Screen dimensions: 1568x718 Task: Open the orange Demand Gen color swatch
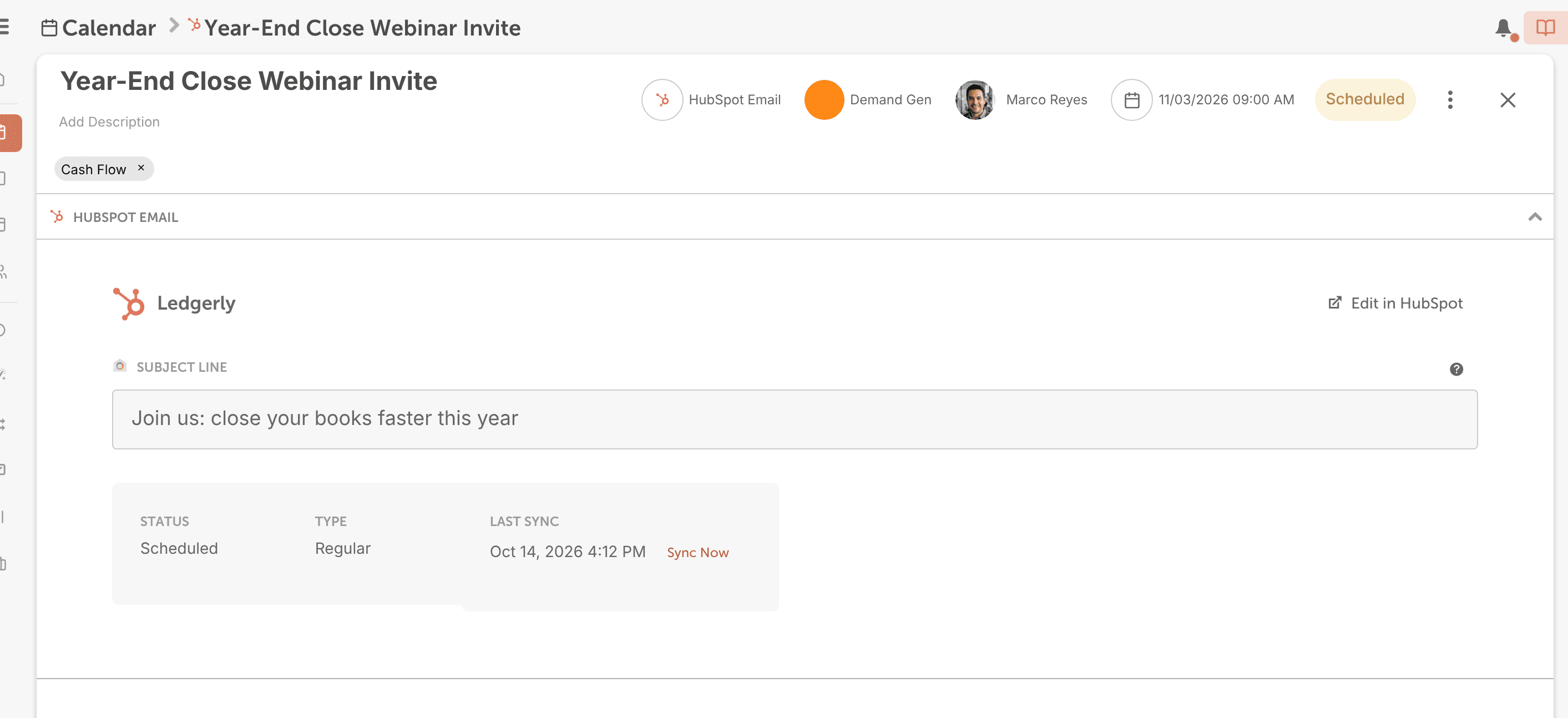click(824, 100)
